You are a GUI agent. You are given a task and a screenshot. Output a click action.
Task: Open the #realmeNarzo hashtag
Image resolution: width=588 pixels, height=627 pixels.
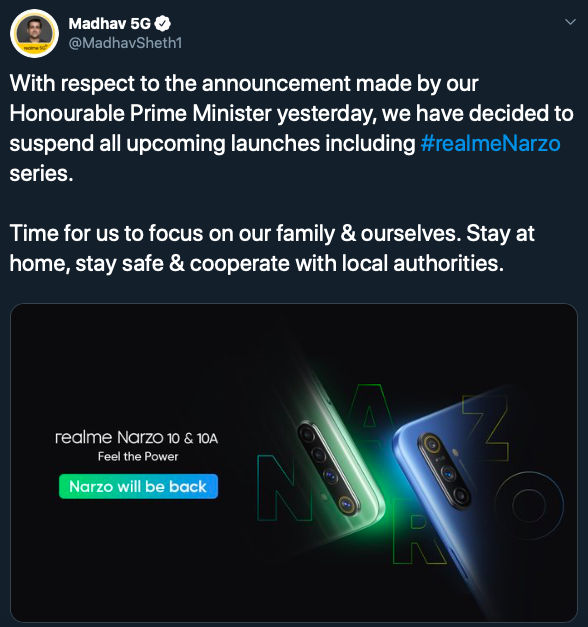490,144
